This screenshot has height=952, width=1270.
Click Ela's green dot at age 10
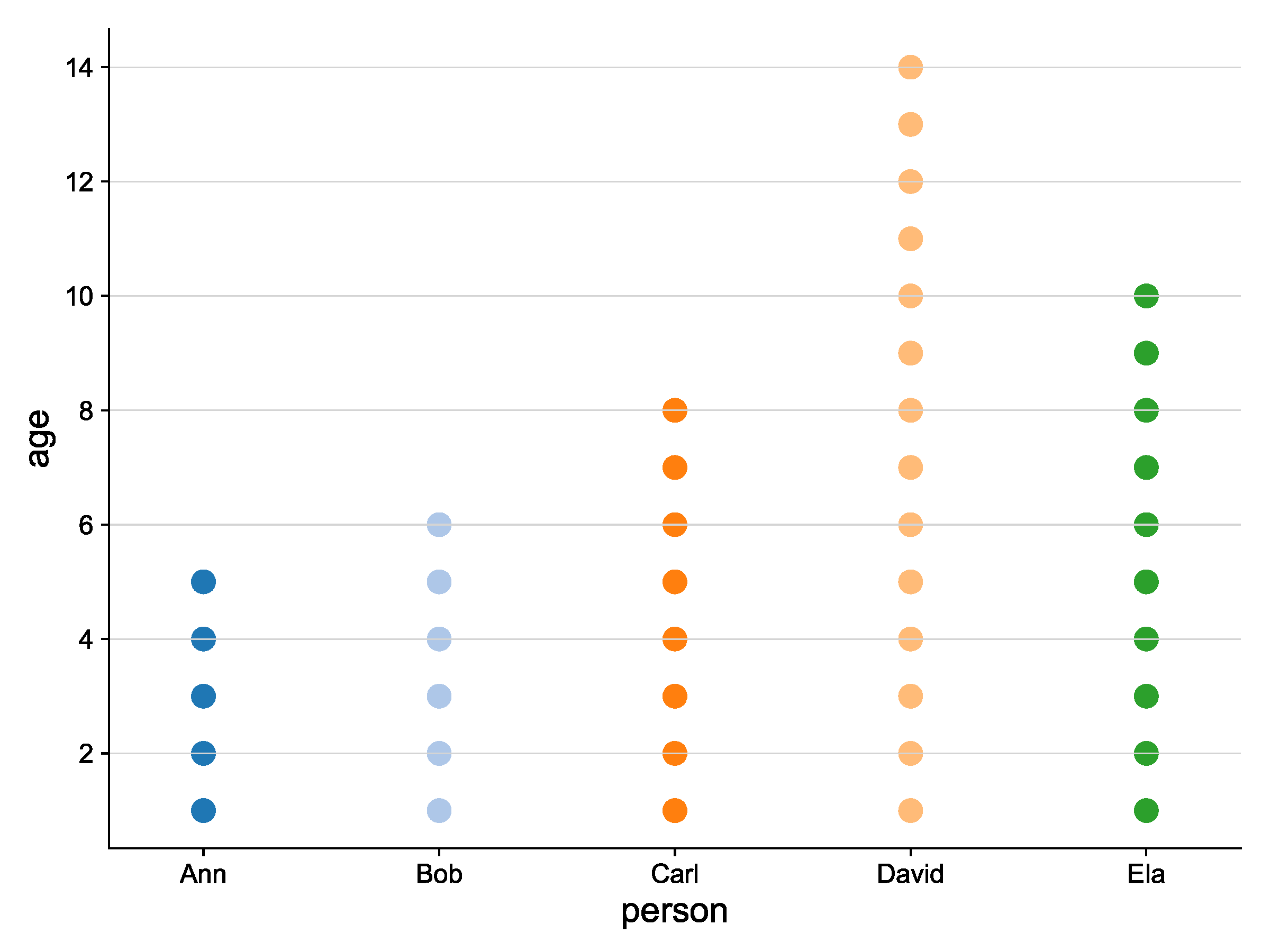[1146, 296]
